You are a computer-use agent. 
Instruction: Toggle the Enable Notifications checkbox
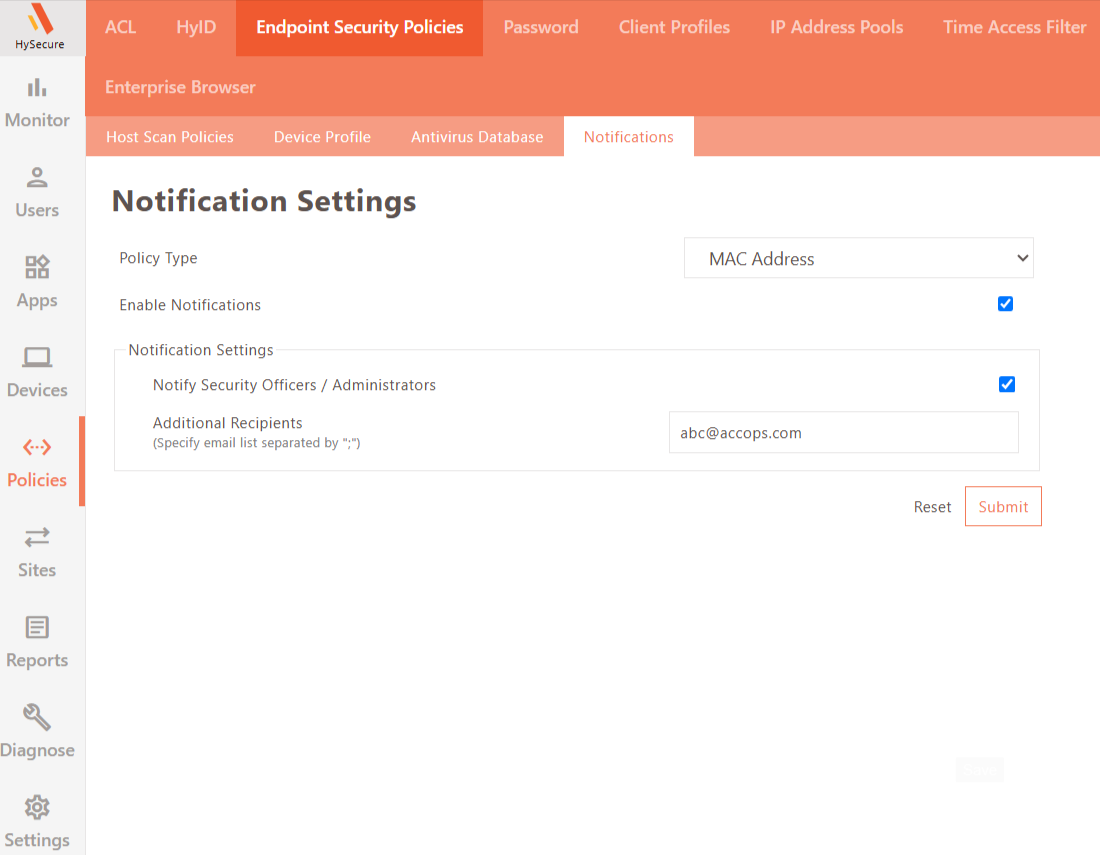1005,304
